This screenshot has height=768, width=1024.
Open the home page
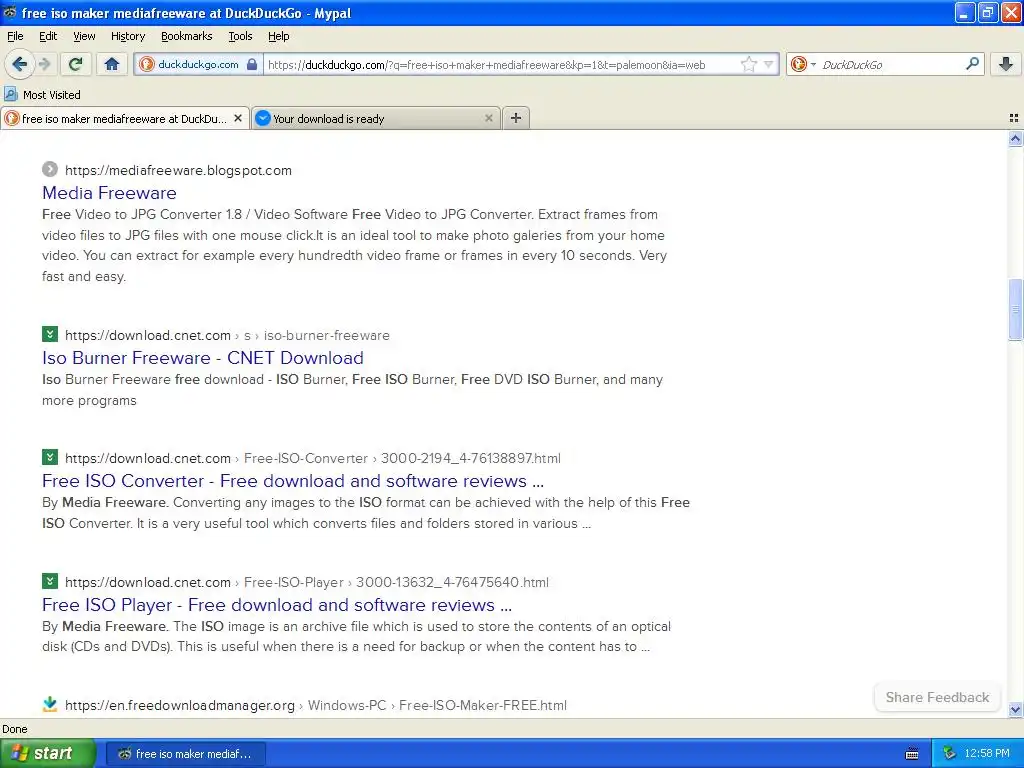(x=112, y=64)
